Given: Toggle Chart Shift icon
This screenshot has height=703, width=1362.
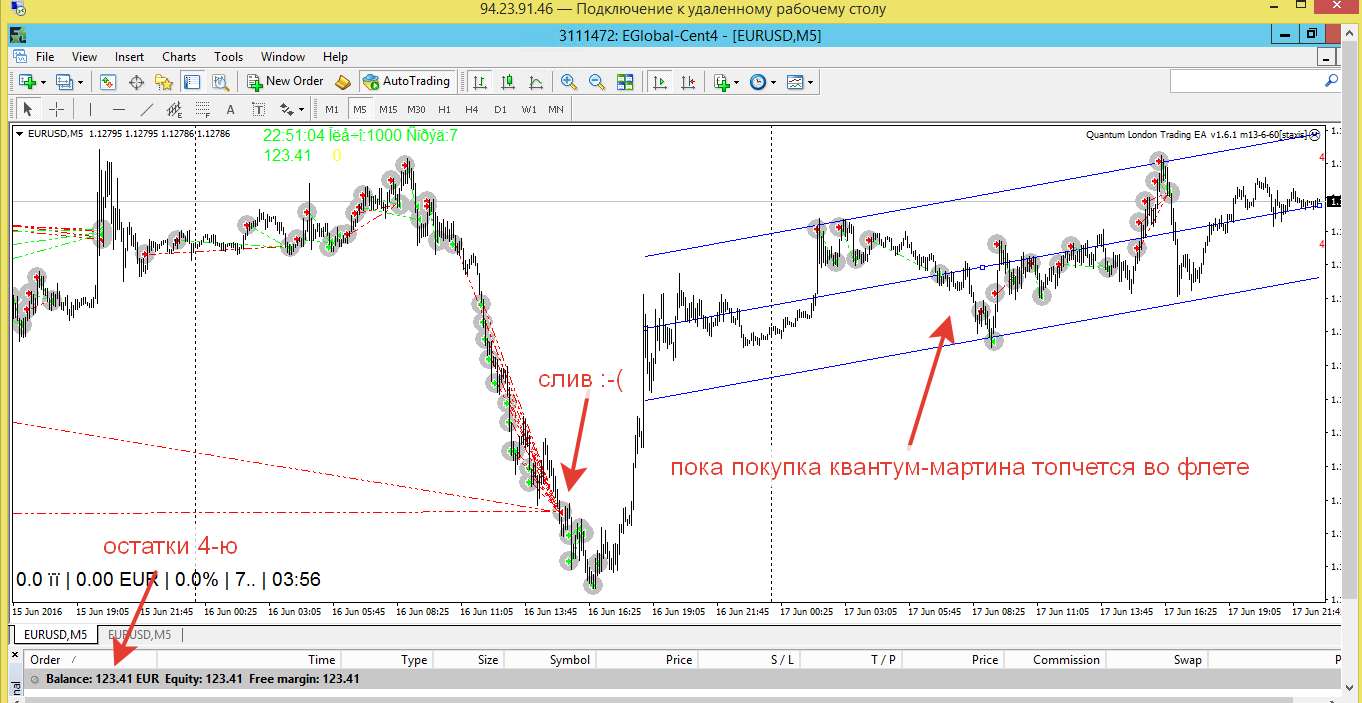Looking at the screenshot, I should point(688,82).
